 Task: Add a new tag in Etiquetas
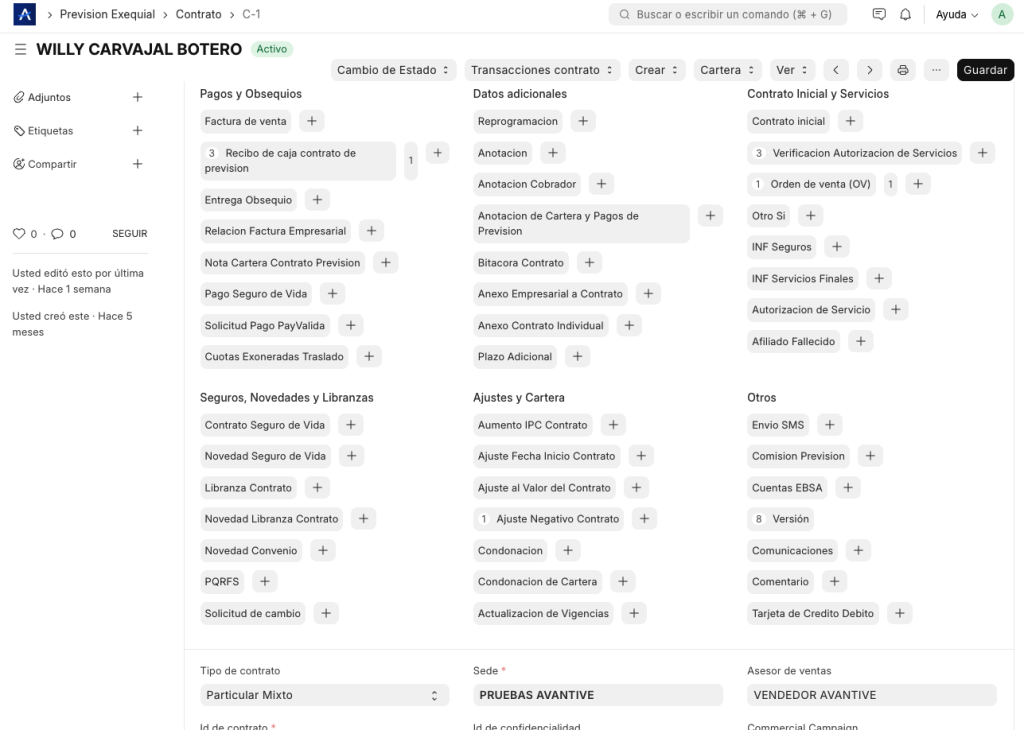click(x=138, y=131)
